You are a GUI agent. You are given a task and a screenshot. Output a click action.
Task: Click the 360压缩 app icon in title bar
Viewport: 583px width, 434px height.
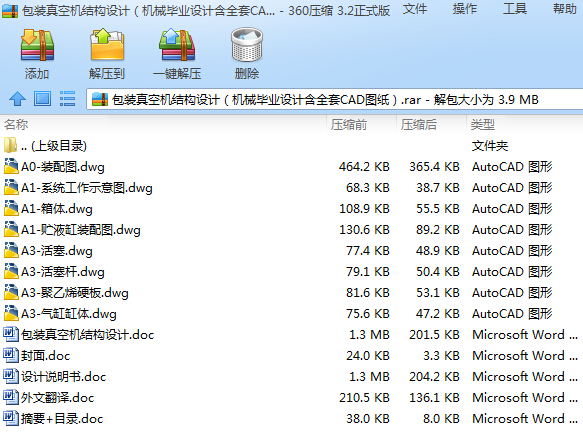pos(10,11)
